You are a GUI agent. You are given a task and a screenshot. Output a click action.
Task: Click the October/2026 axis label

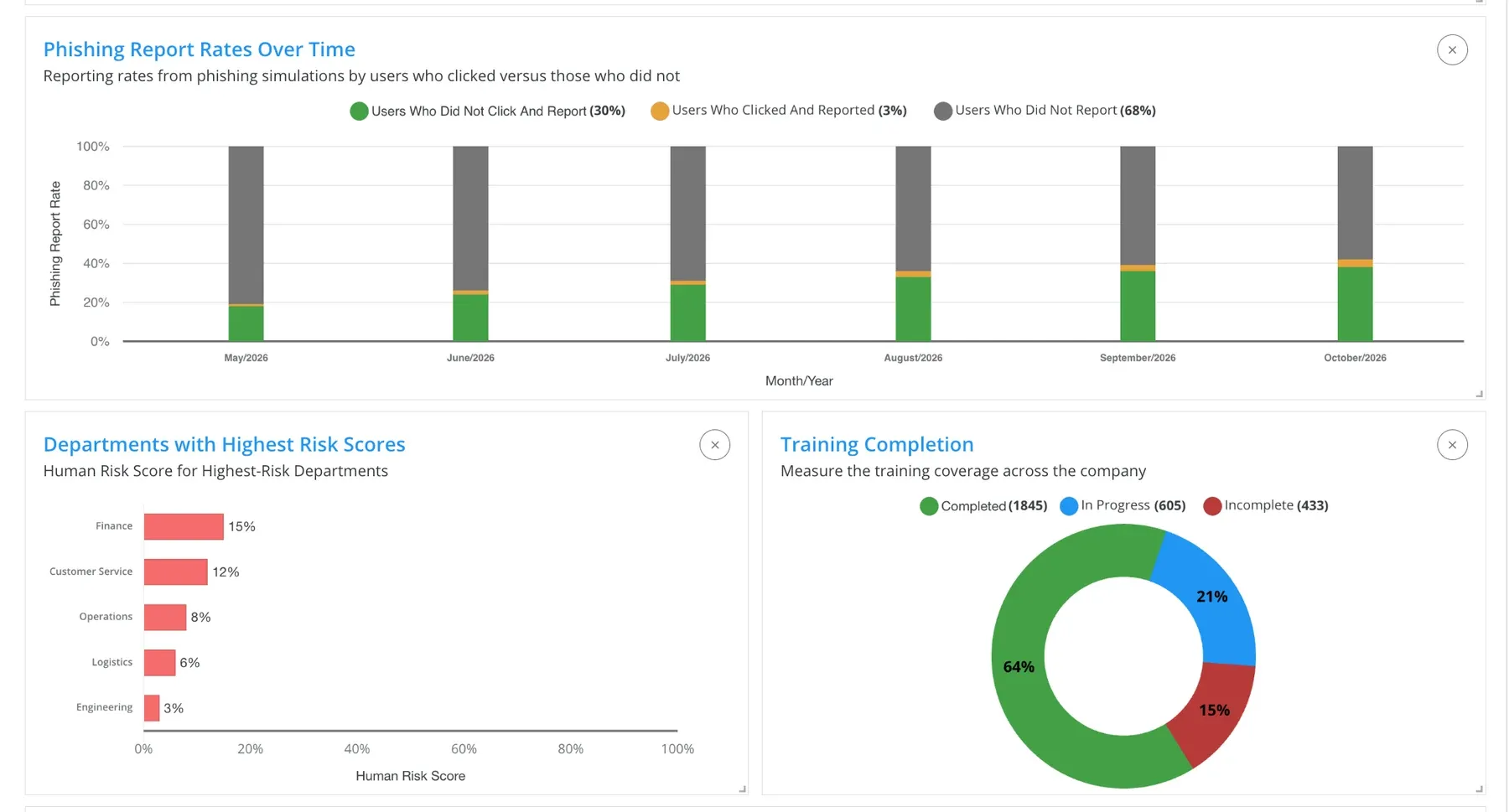pyautogui.click(x=1355, y=358)
